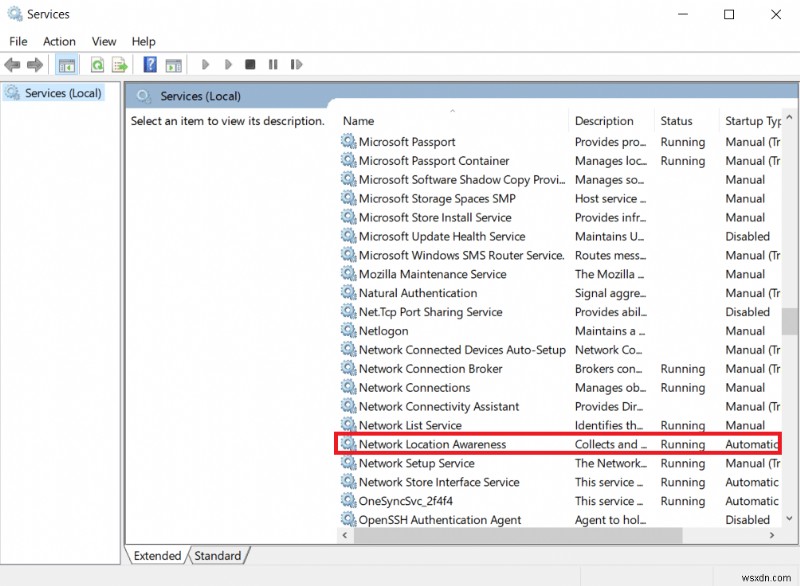The image size is (800, 586).
Task: Open Help using the question mark icon
Action: tap(149, 64)
